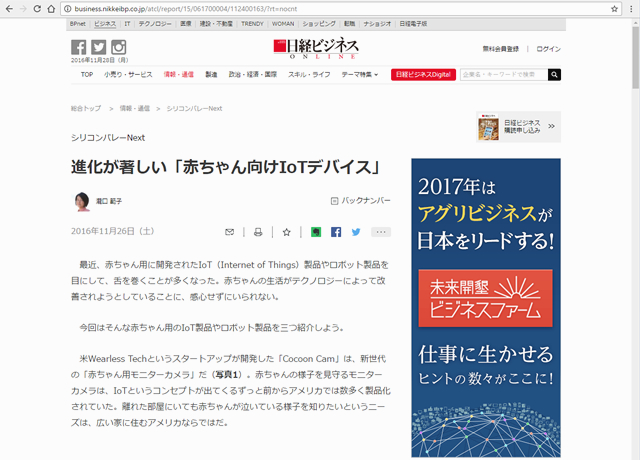
Task: Select 小売り・サービス navigation item
Action: [x=128, y=74]
